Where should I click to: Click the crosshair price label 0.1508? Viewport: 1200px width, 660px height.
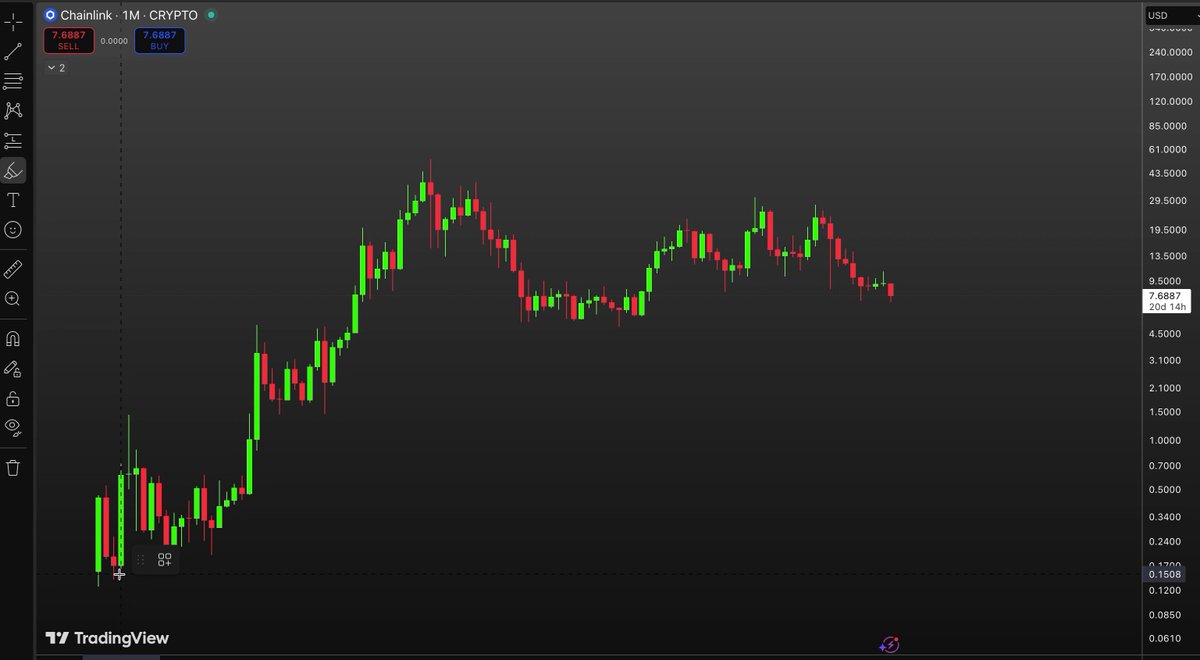point(1165,574)
